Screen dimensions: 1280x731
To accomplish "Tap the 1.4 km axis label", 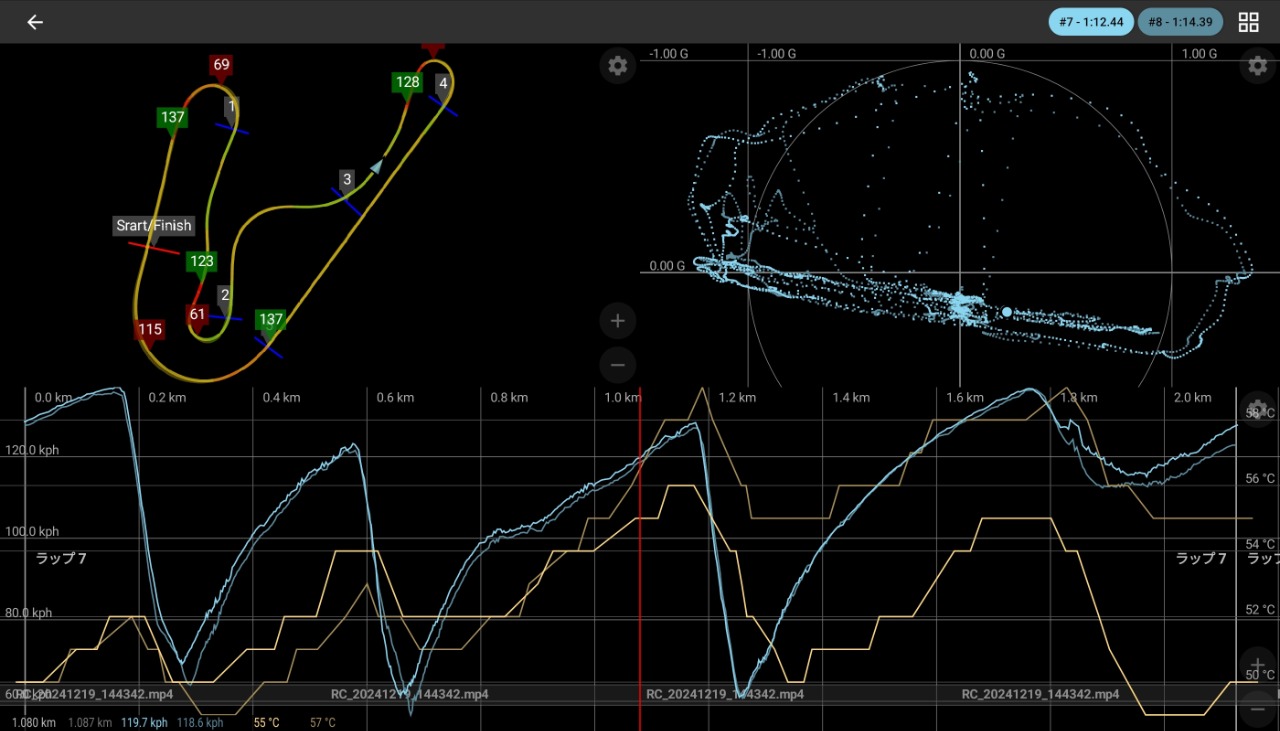I will pyautogui.click(x=851, y=398).
